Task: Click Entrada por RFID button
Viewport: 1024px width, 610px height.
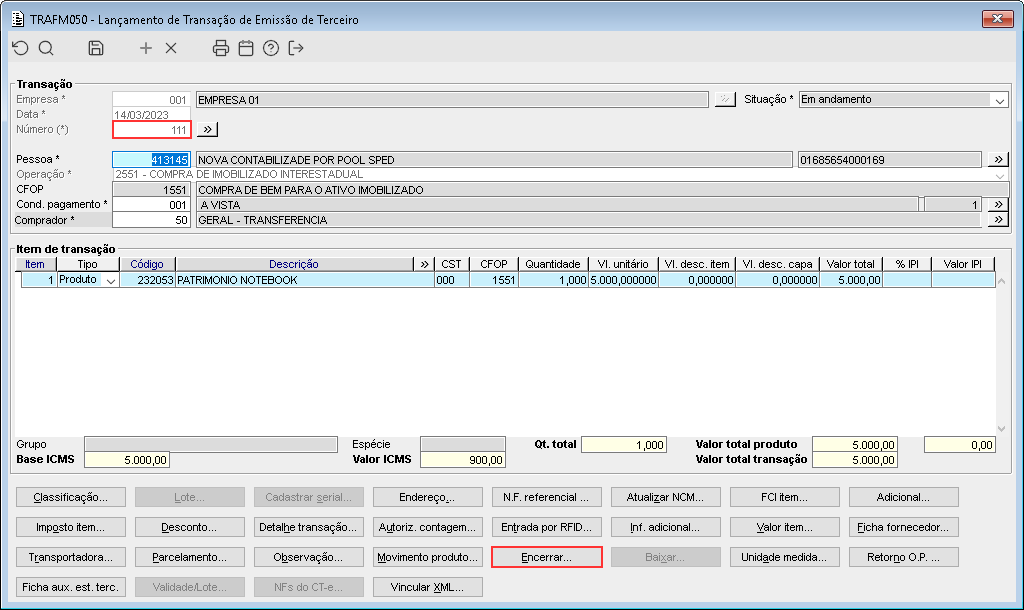Action: (x=546, y=527)
